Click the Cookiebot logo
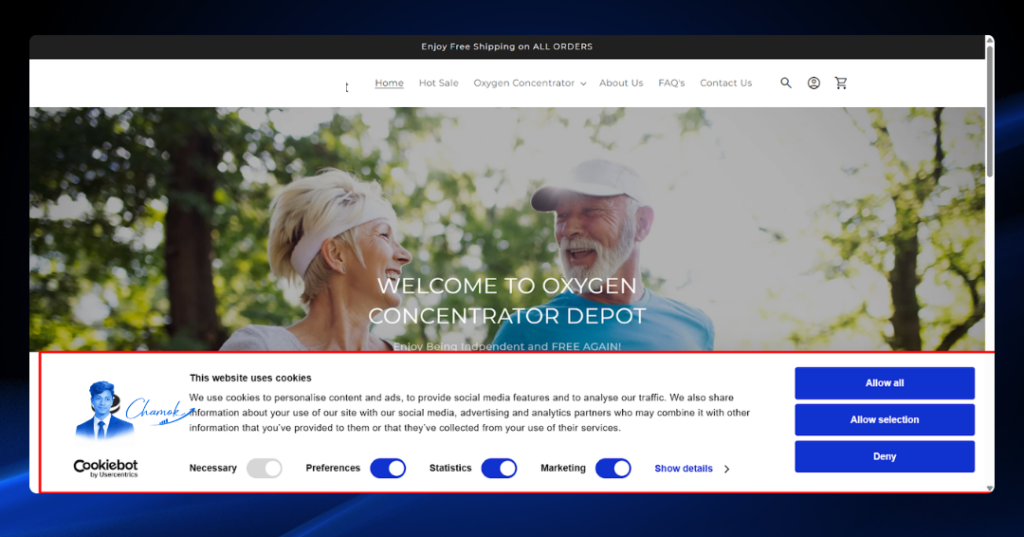The image size is (1024, 537). click(106, 468)
